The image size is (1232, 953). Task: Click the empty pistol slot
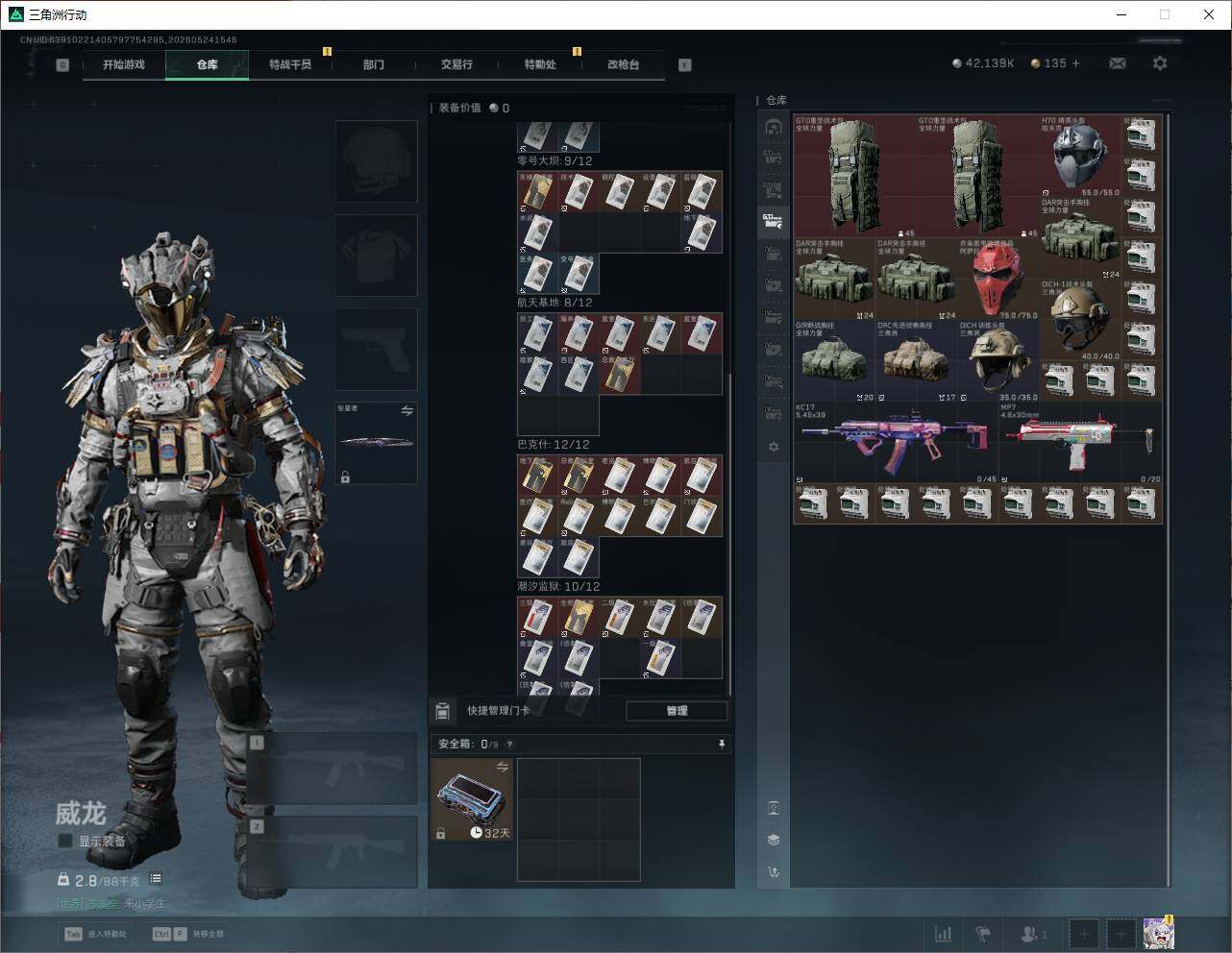[x=377, y=349]
